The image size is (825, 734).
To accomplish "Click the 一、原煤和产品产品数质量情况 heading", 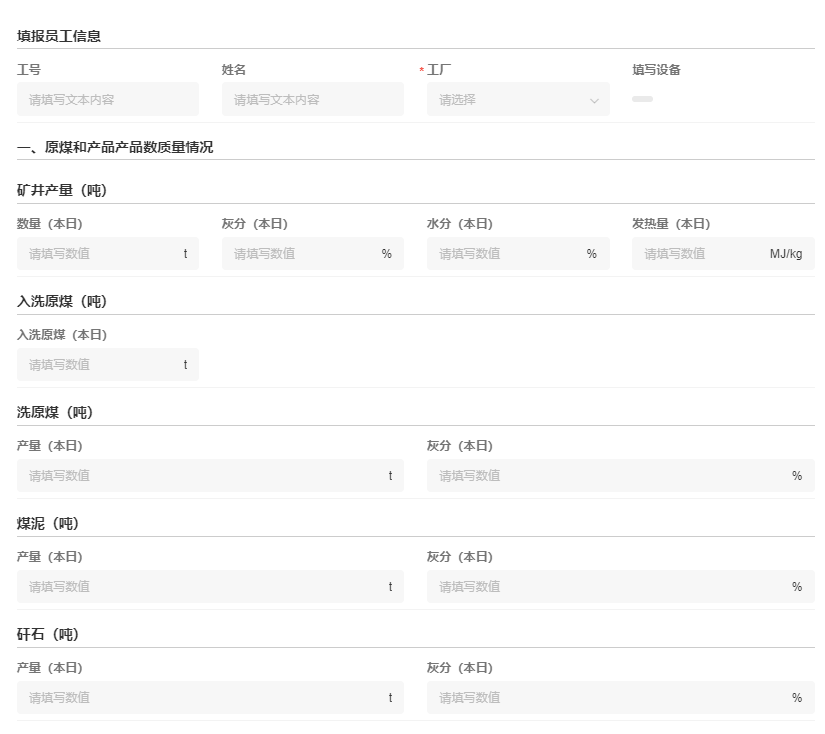I will (115, 147).
